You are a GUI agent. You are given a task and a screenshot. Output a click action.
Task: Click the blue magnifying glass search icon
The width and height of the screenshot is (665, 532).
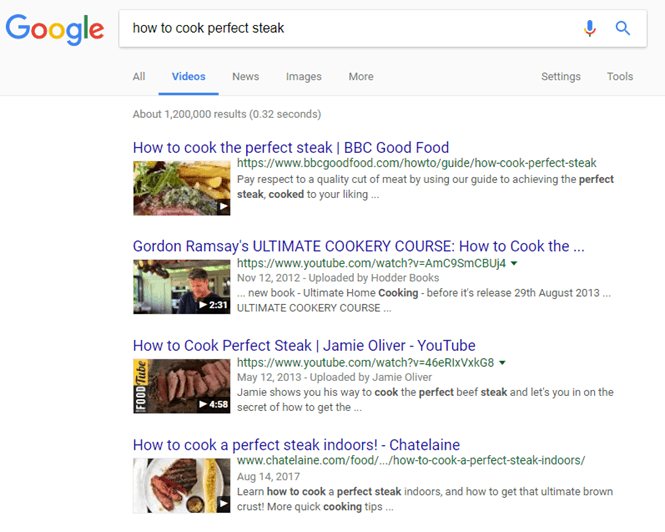[x=623, y=28]
